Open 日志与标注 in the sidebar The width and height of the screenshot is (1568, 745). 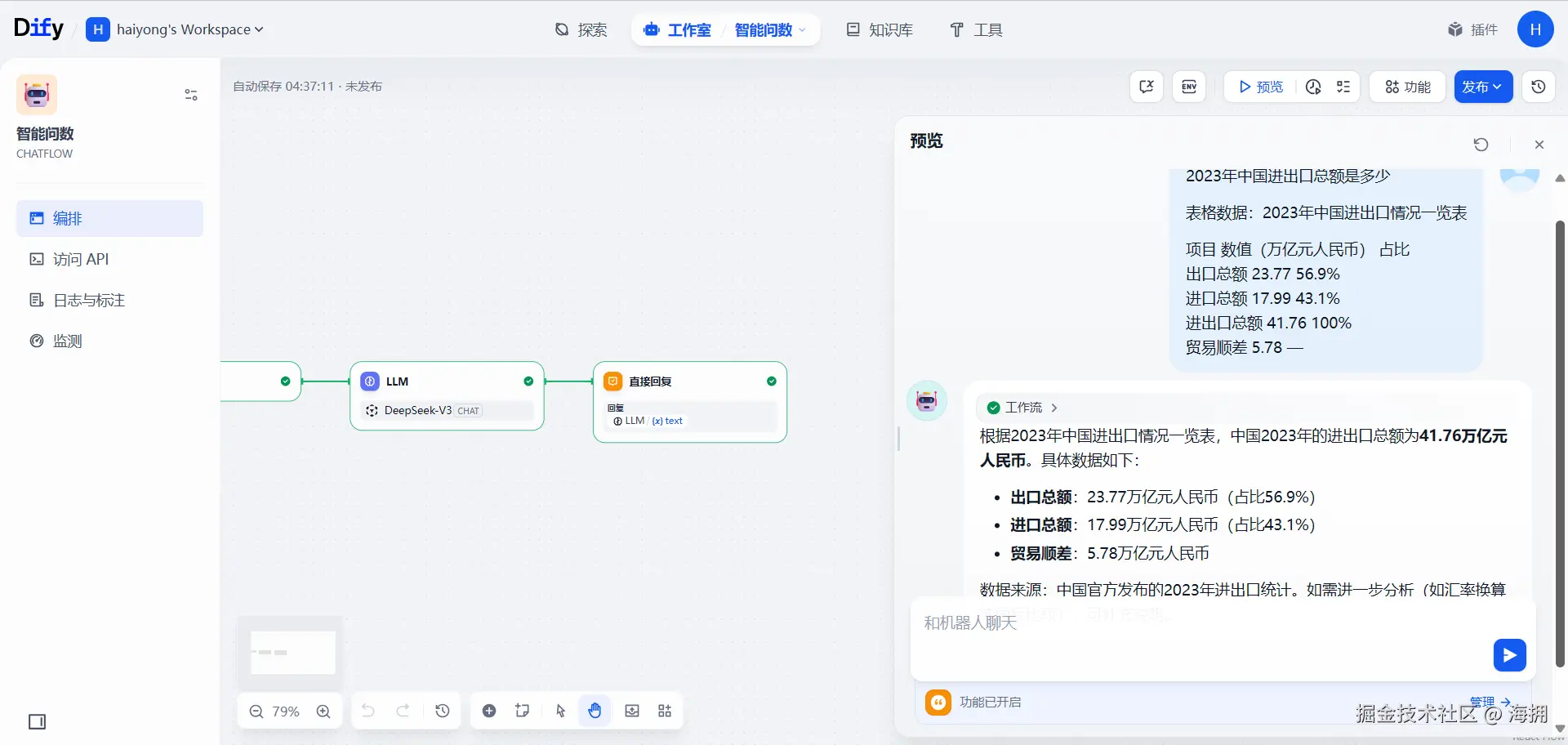pos(109,300)
